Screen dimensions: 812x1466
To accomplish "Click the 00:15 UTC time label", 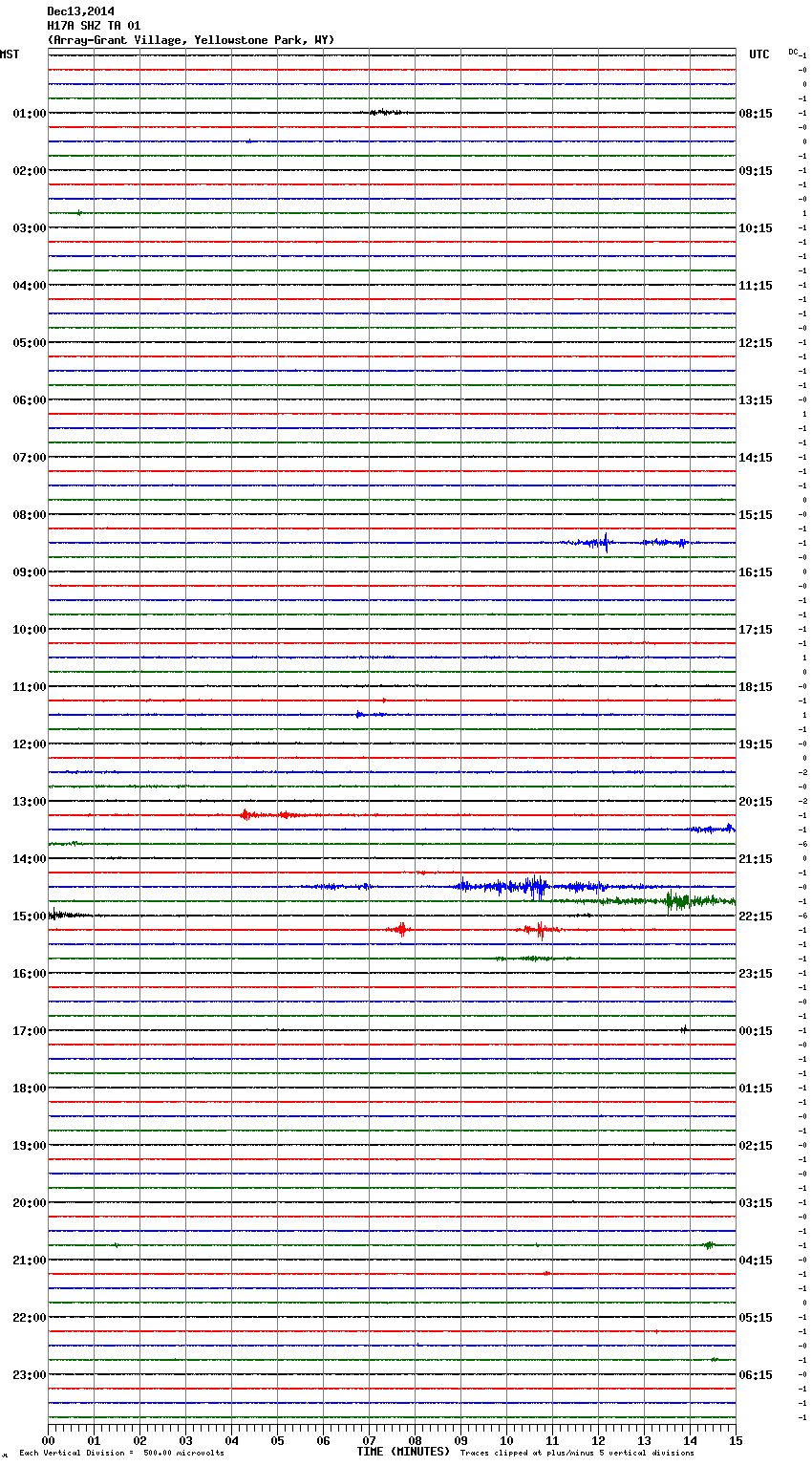I will coord(756,1031).
